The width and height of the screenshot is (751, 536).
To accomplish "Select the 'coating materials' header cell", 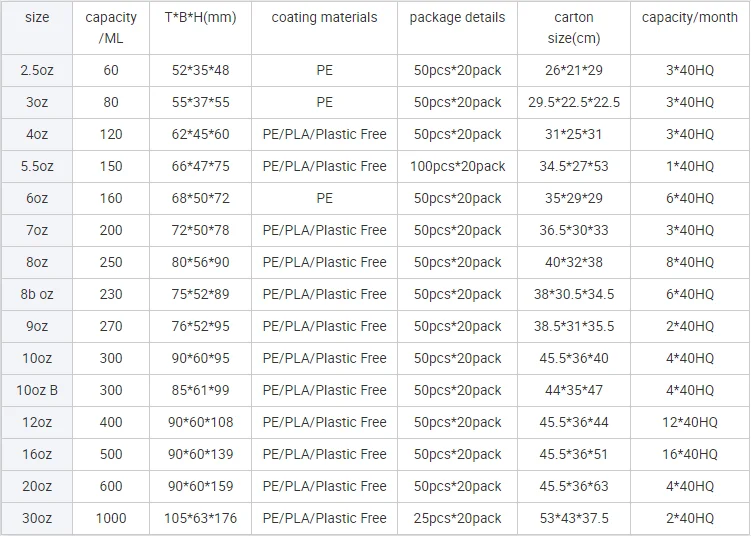I will (324, 28).
